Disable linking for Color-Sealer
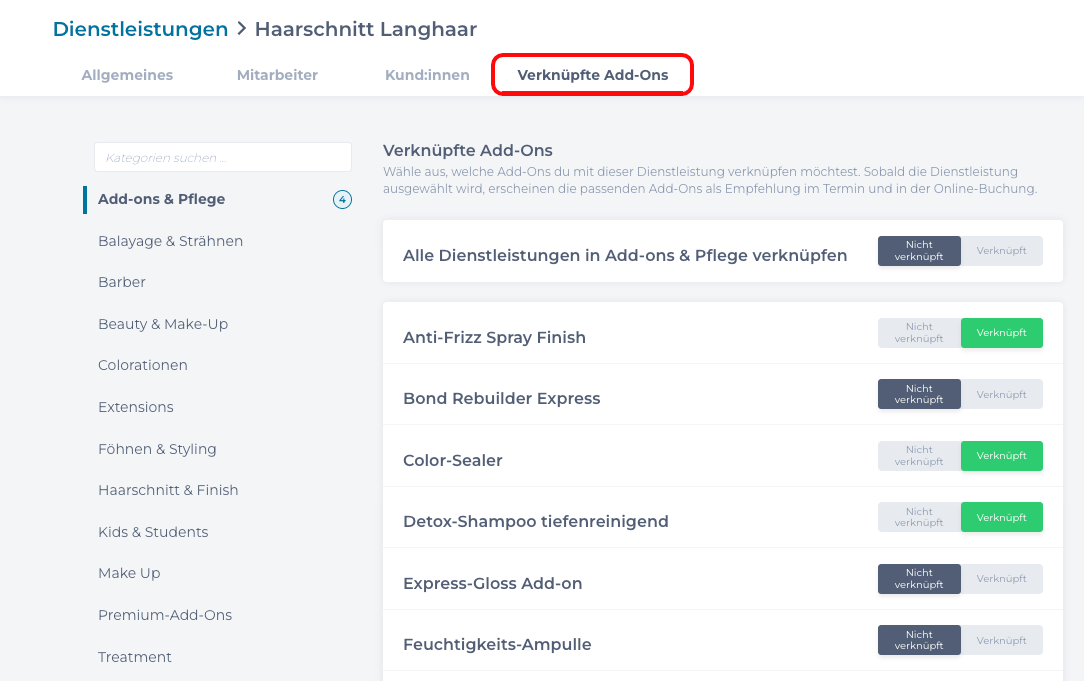The height and width of the screenshot is (681, 1084). pyautogui.click(x=918, y=455)
